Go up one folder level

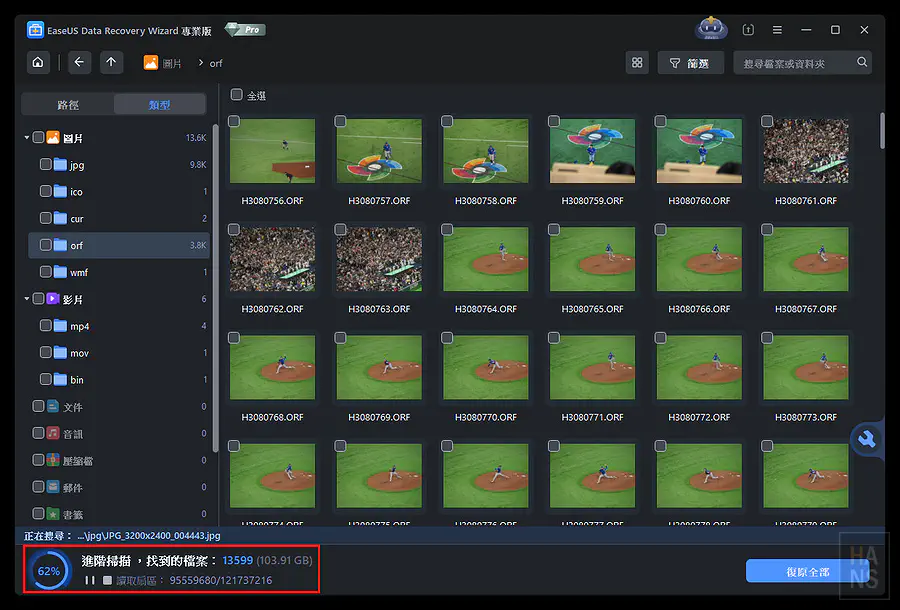click(x=111, y=63)
